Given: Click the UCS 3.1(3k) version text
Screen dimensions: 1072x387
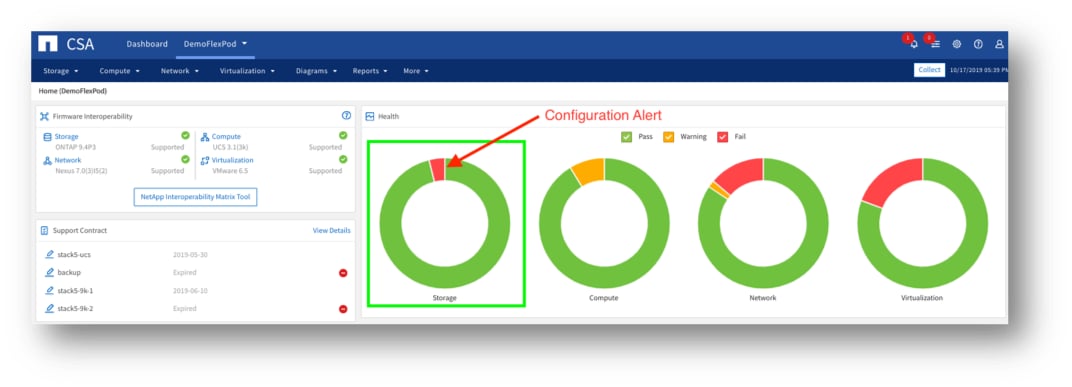Looking at the screenshot, I should (x=230, y=147).
